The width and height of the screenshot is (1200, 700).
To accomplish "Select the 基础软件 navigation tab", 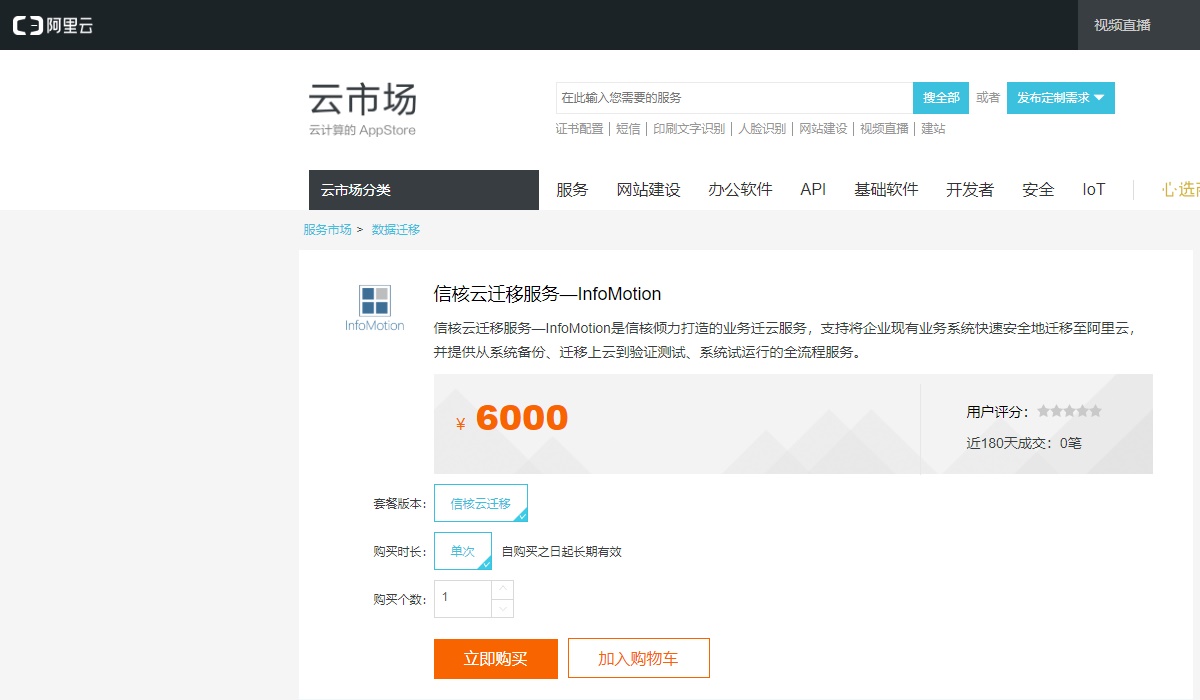I will 886,190.
